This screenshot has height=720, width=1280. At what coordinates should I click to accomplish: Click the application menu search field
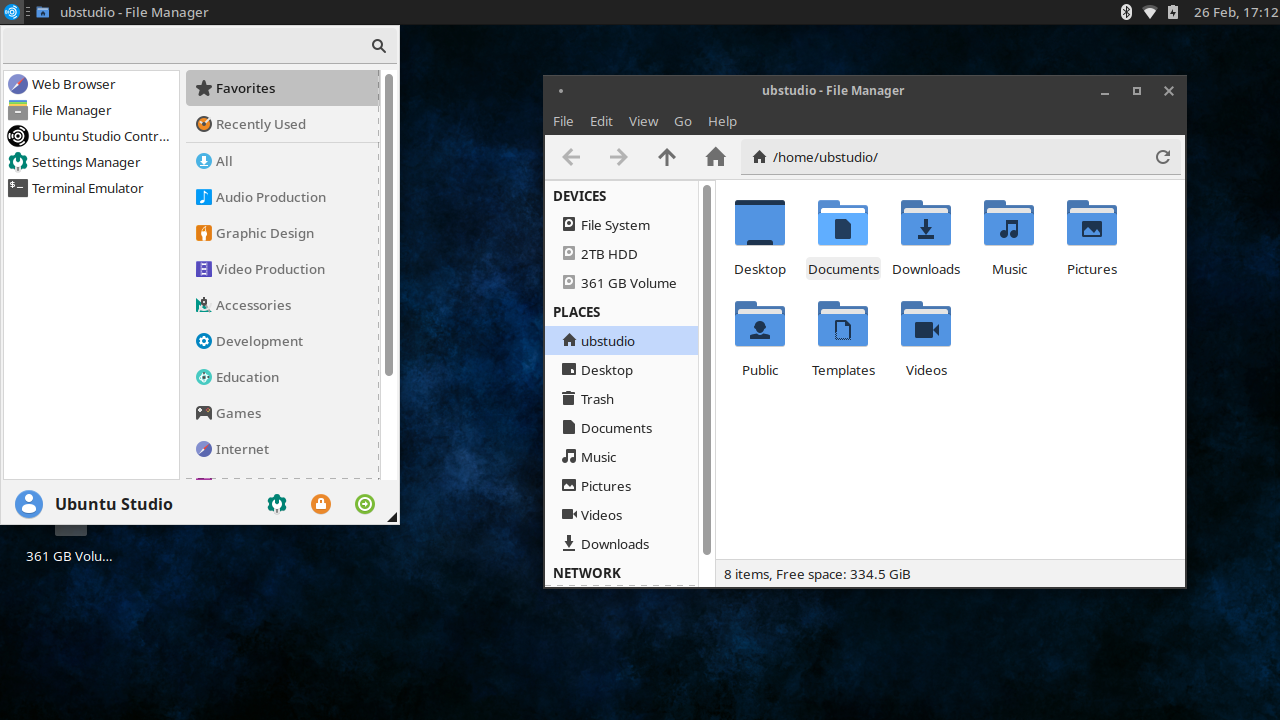click(188, 46)
